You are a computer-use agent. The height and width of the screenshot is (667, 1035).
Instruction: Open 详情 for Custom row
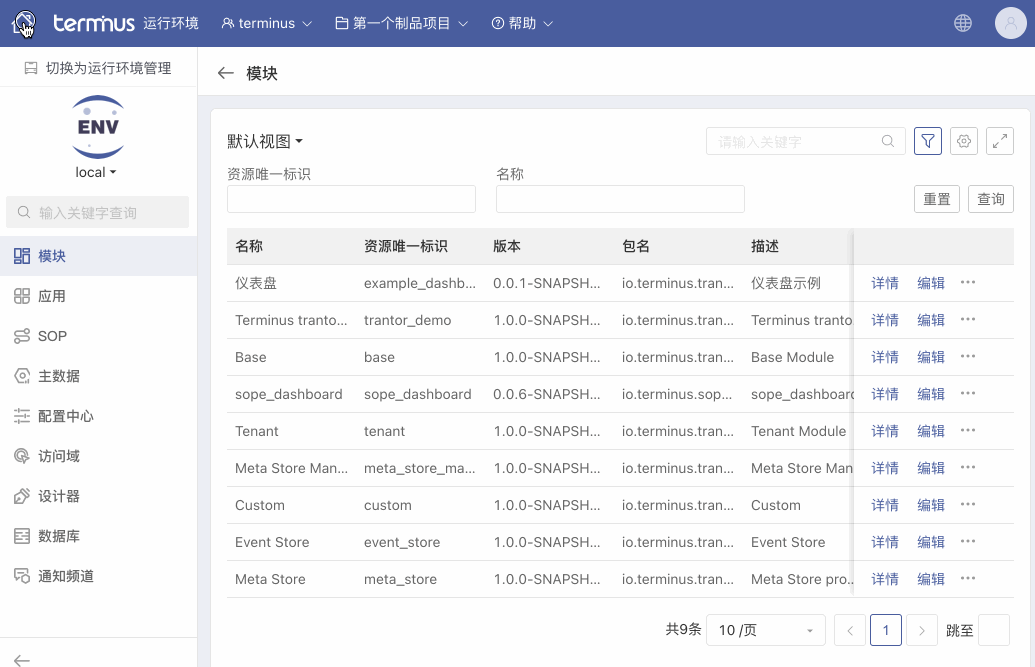click(885, 505)
